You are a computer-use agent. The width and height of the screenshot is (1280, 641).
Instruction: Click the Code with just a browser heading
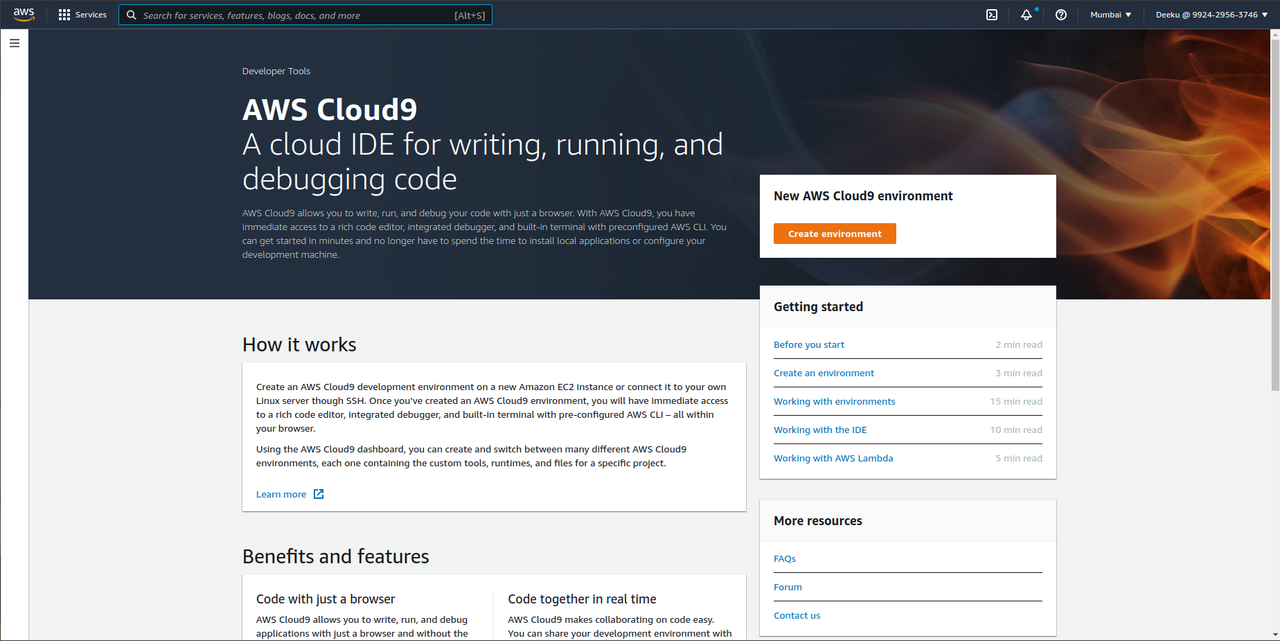326,599
